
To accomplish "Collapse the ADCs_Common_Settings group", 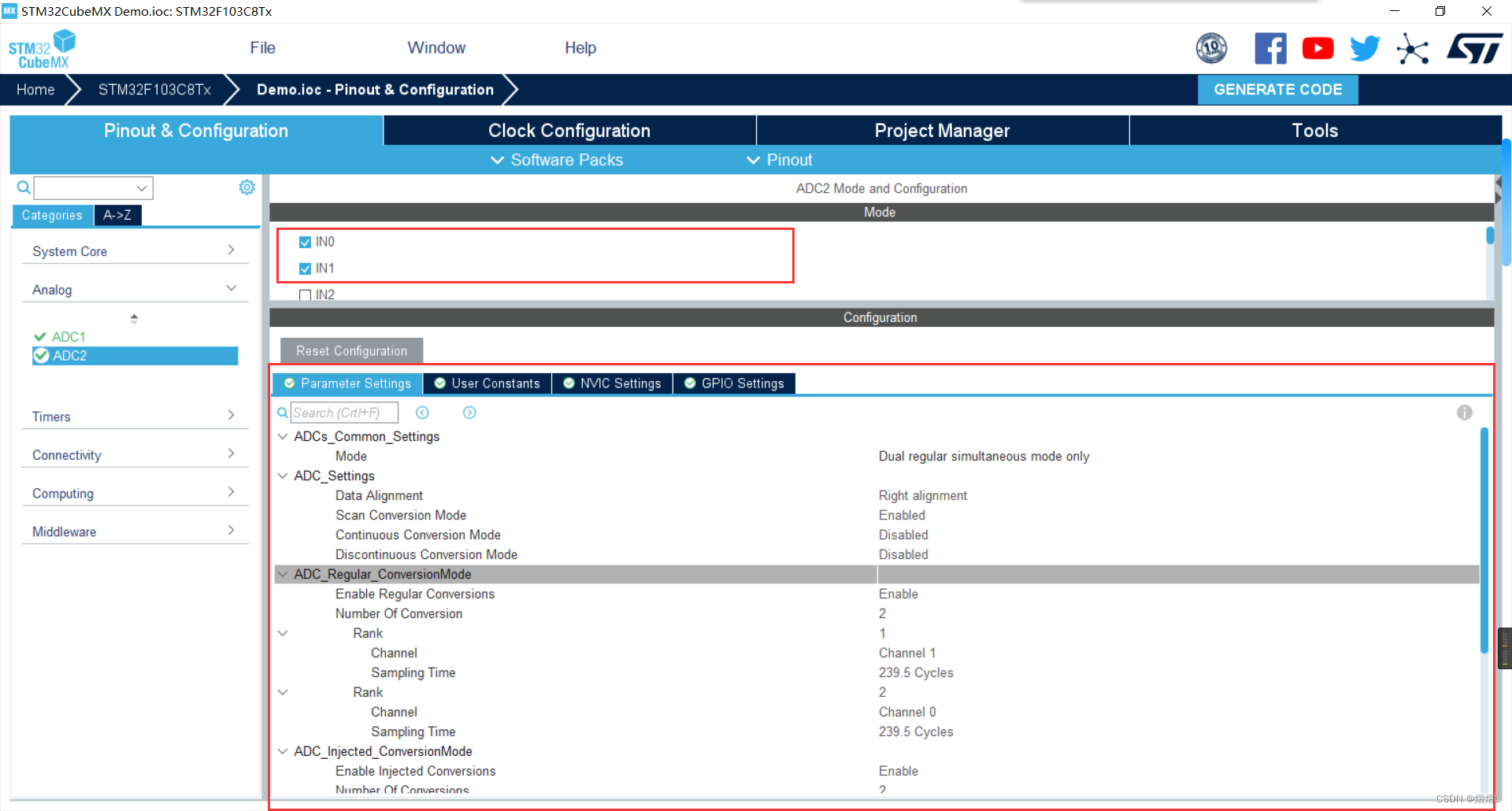I will [x=283, y=436].
